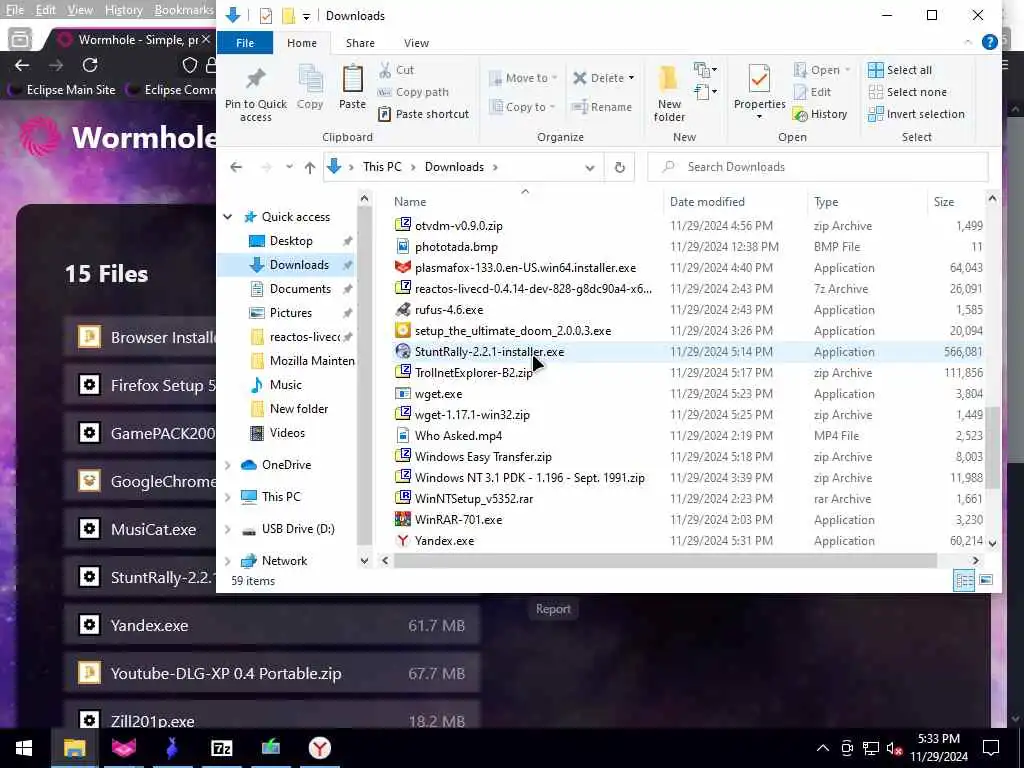Click the Report link on Wormhole page
This screenshot has width=1024, height=768.
point(553,609)
